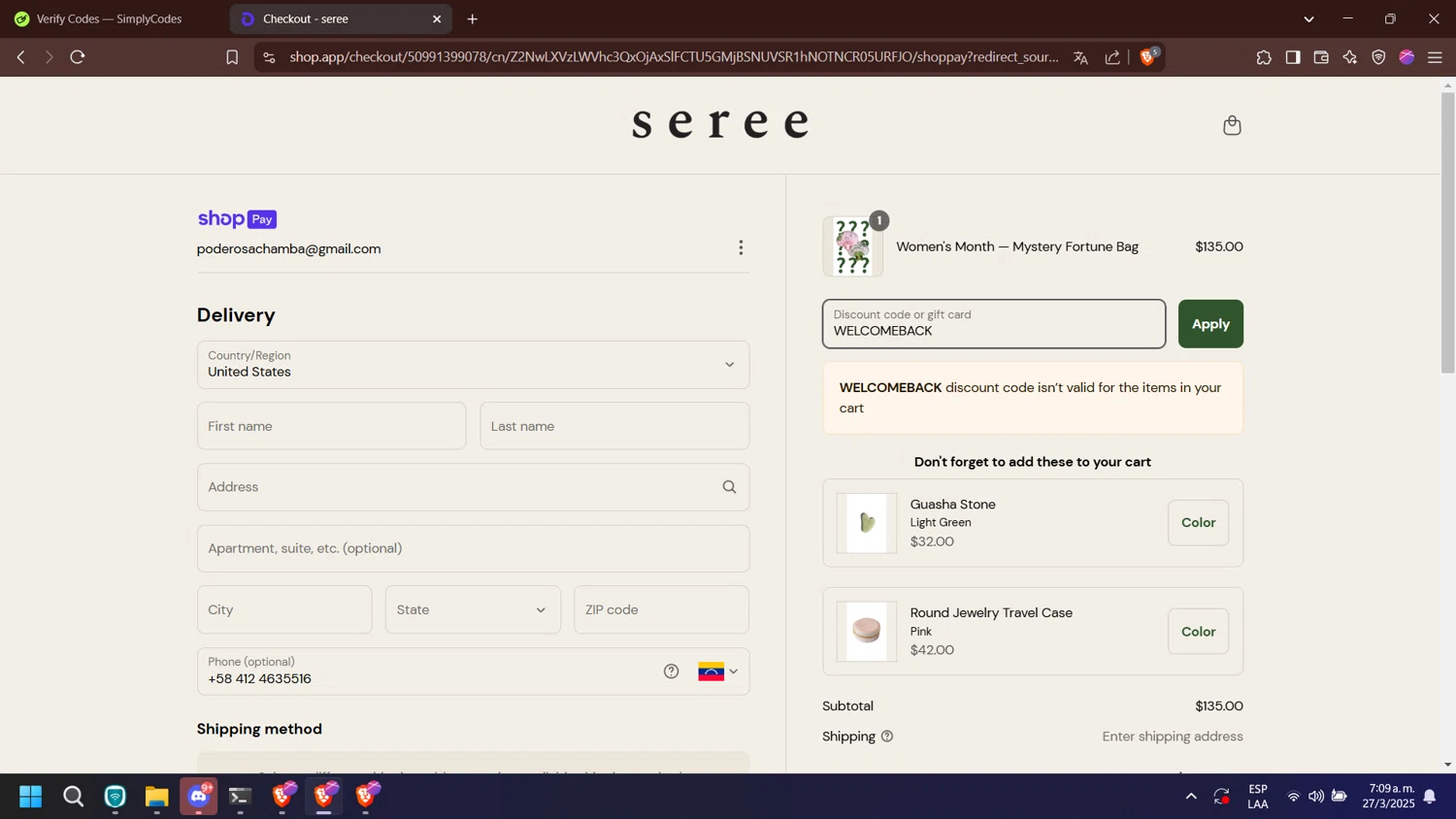
Task: Click the poderosachamba@gmail.com email text
Action: point(288,249)
